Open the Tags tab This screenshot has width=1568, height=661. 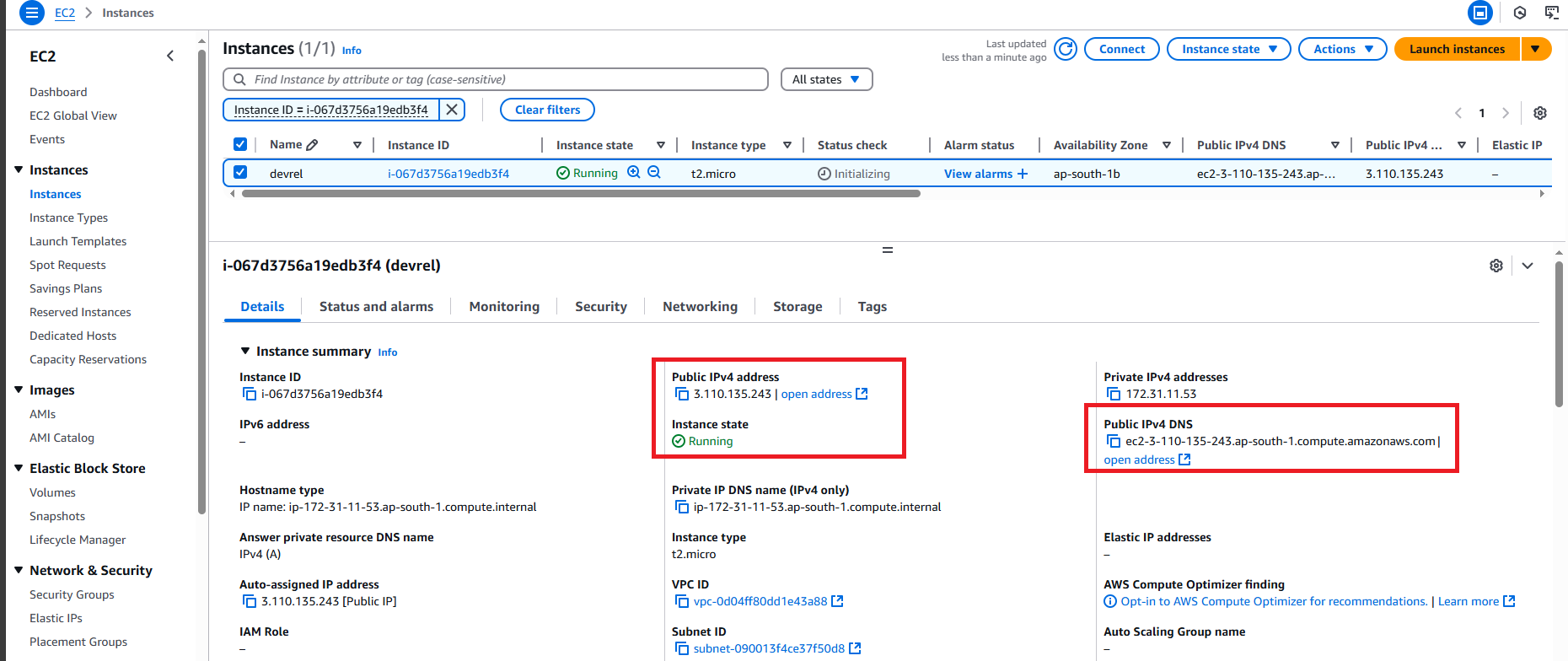(x=873, y=307)
